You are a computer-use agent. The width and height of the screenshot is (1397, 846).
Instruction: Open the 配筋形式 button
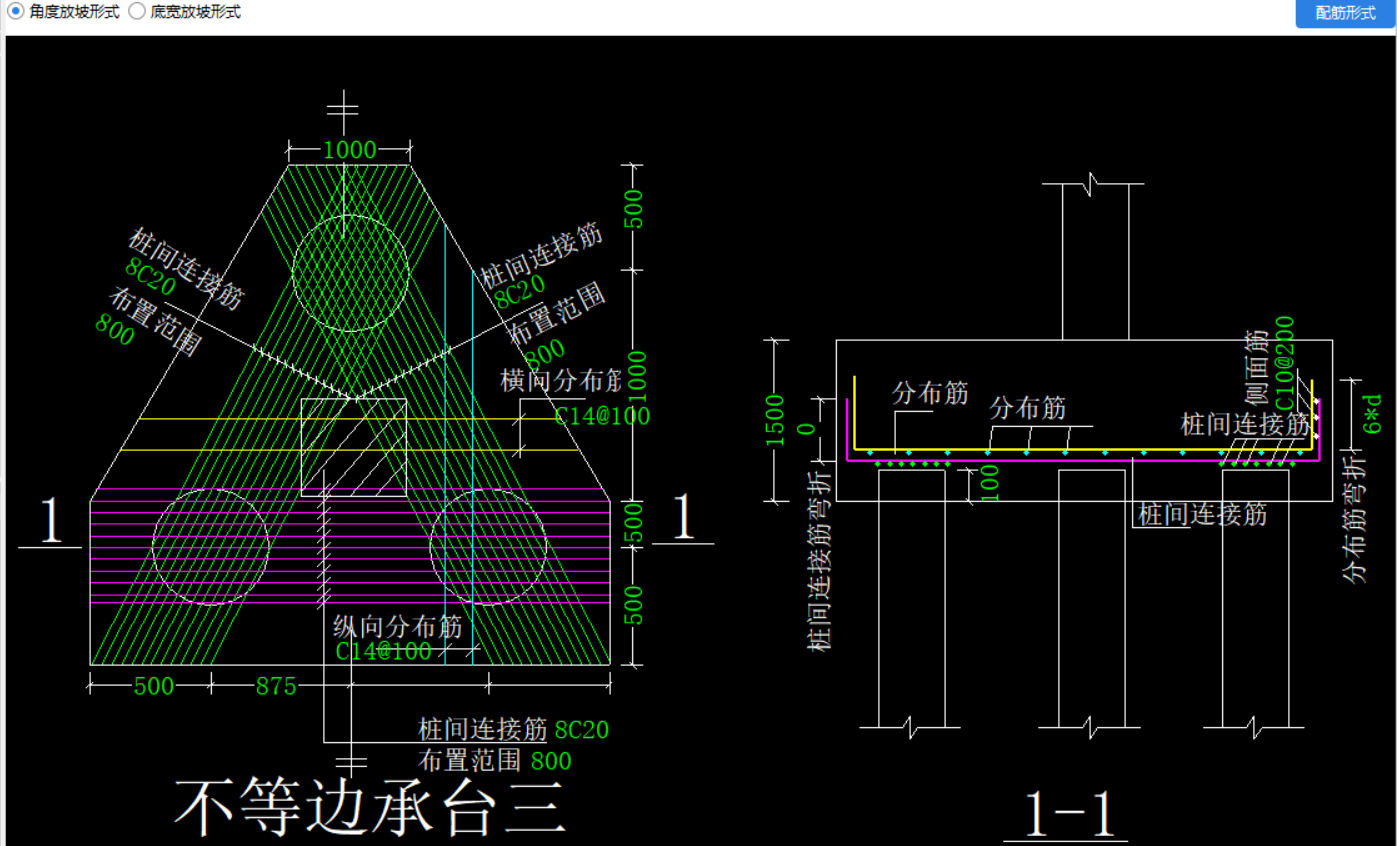click(1345, 13)
